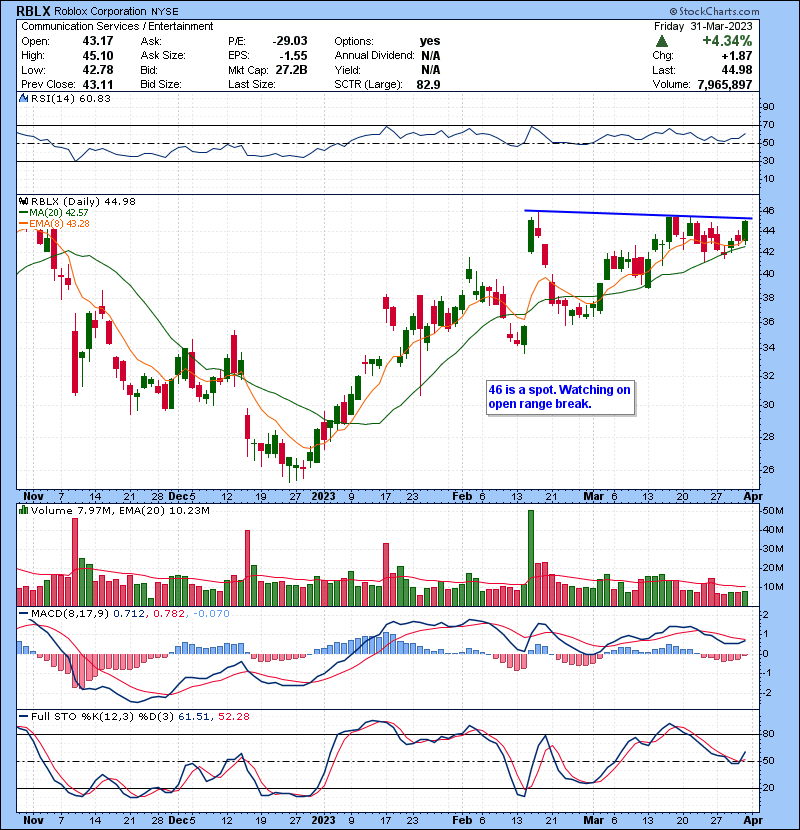Viewport: 800px width, 830px height.
Task: Click the RBLX ticker symbol in the title
Action: pyautogui.click(x=33, y=11)
